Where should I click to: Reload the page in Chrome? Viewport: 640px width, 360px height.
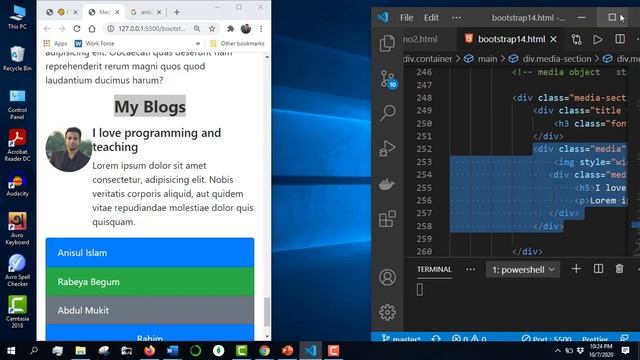click(77, 29)
